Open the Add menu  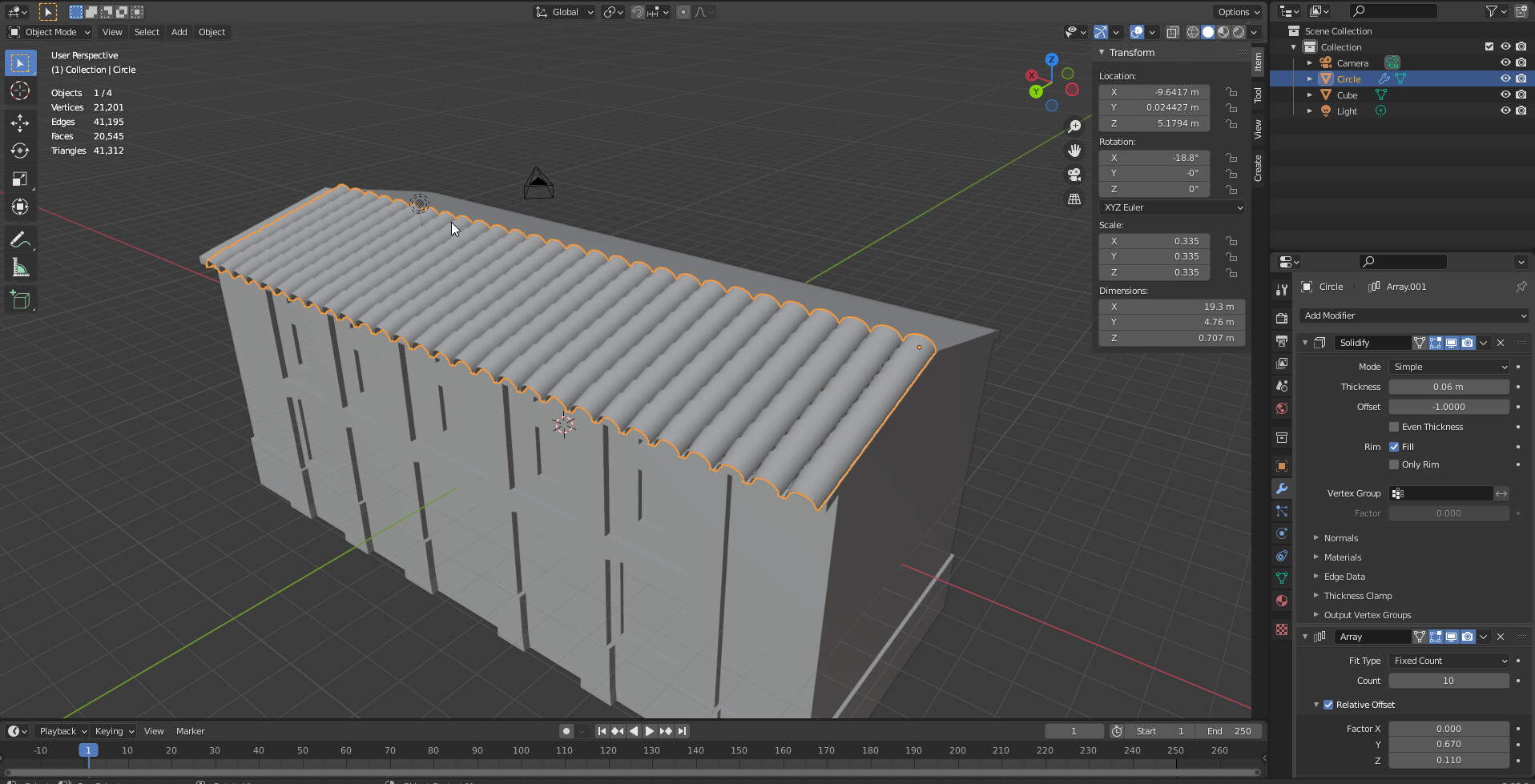pos(179,32)
